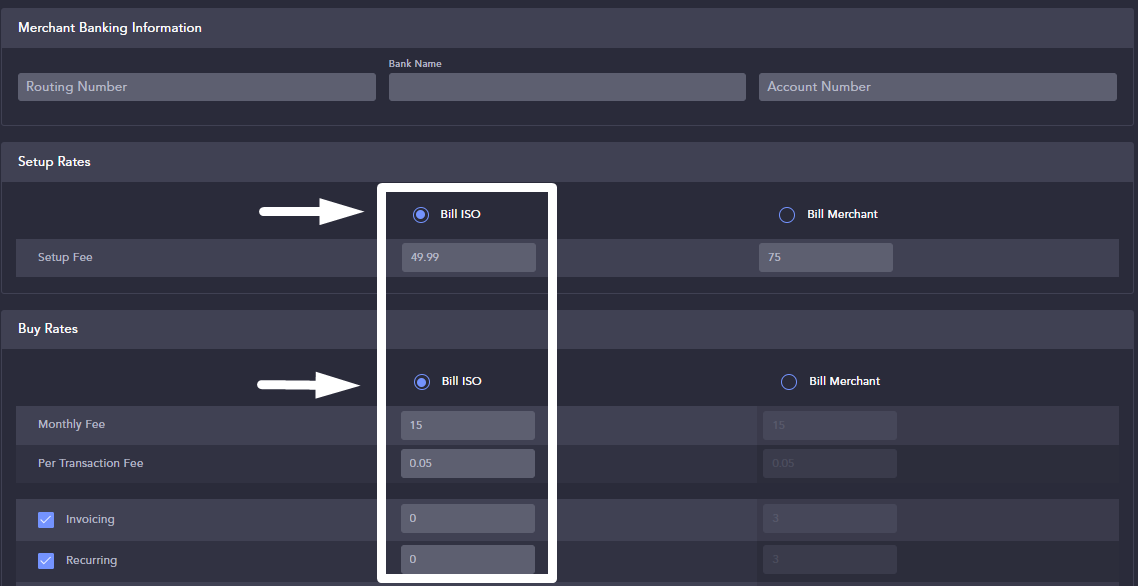Select Bill ISO radio under Setup Rates

click(x=421, y=214)
